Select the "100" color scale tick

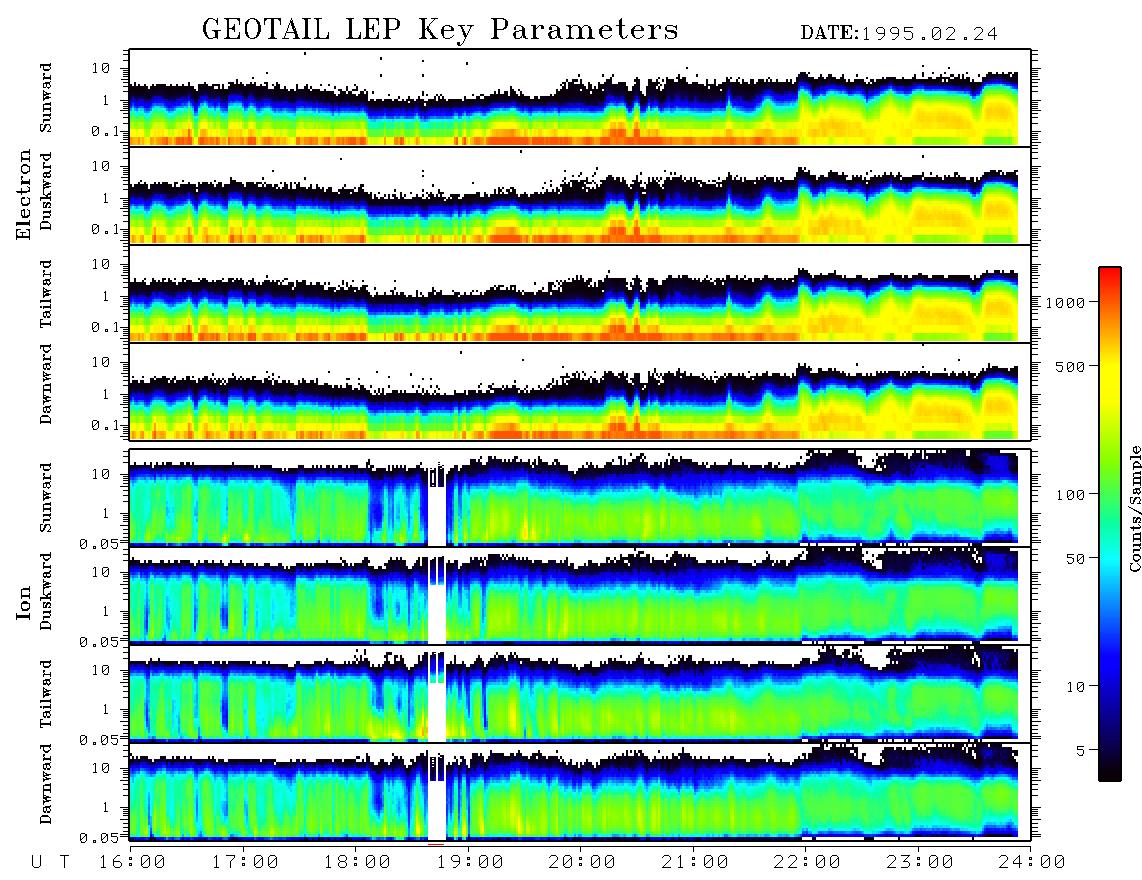point(1070,495)
